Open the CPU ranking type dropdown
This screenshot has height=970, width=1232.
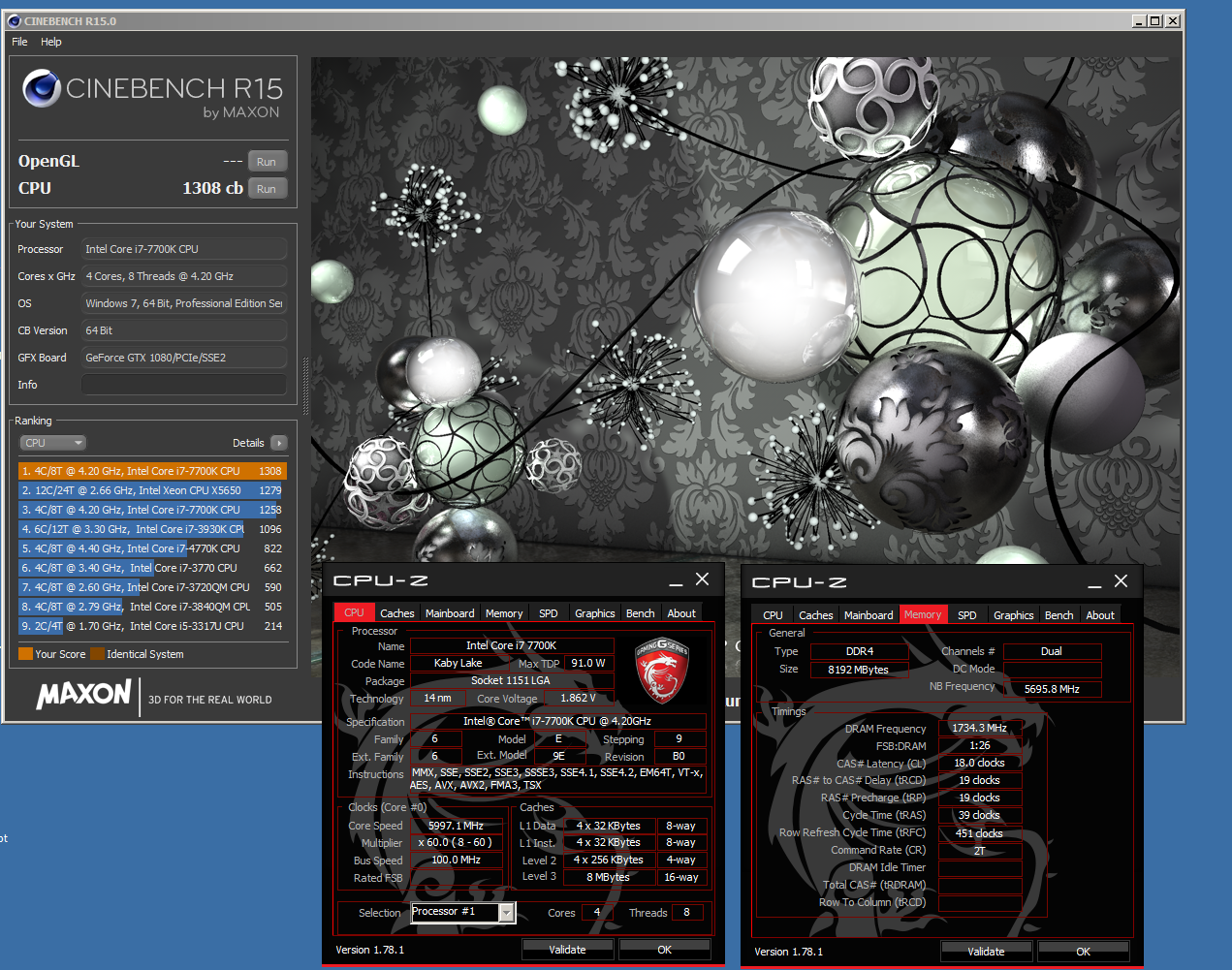pos(53,443)
